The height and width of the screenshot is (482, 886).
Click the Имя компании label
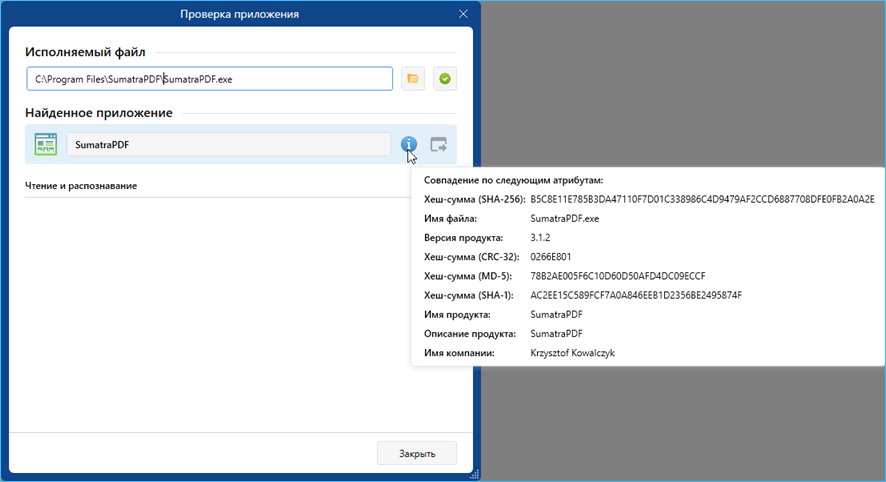(459, 353)
